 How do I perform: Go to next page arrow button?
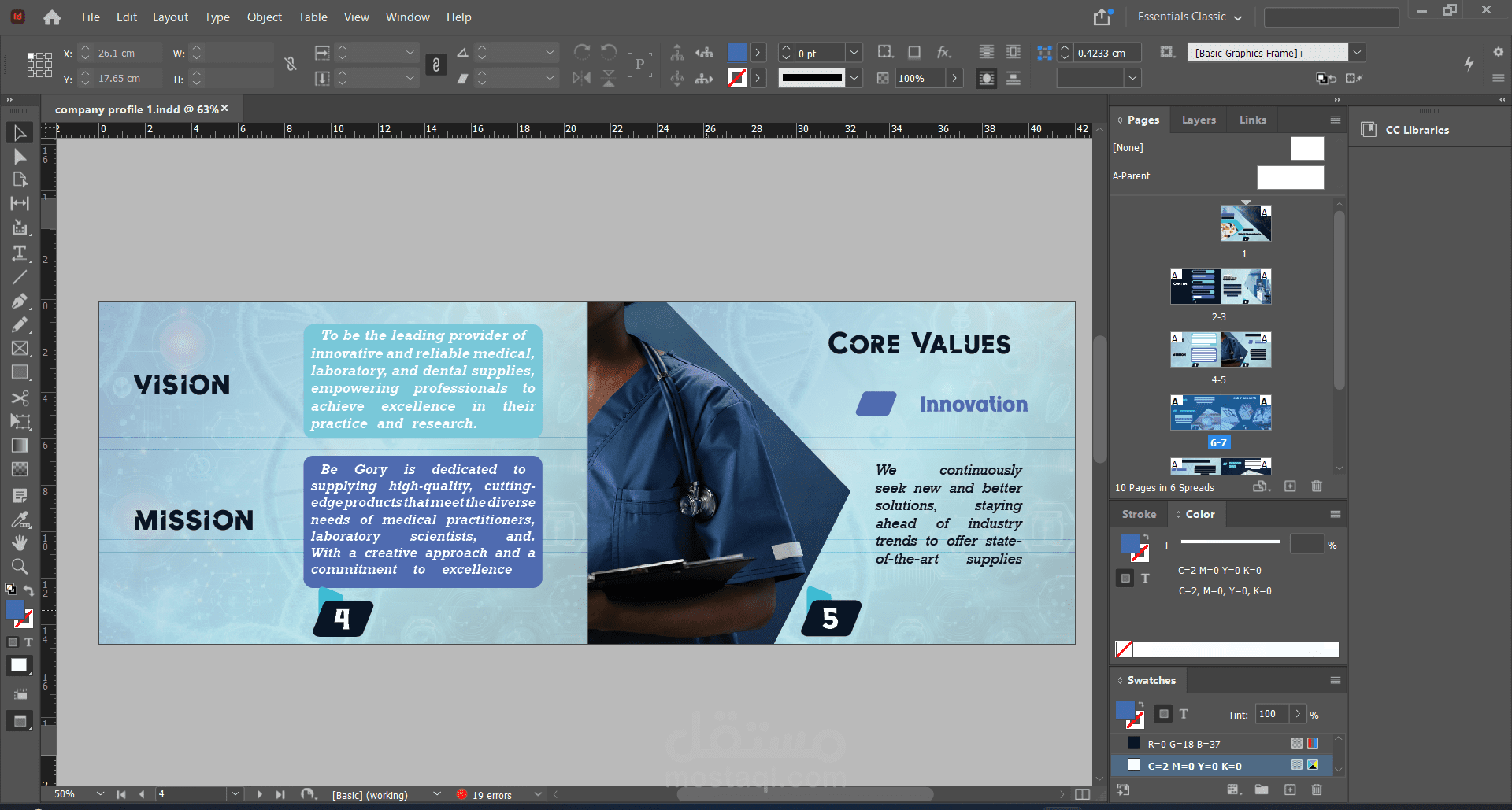coord(259,794)
